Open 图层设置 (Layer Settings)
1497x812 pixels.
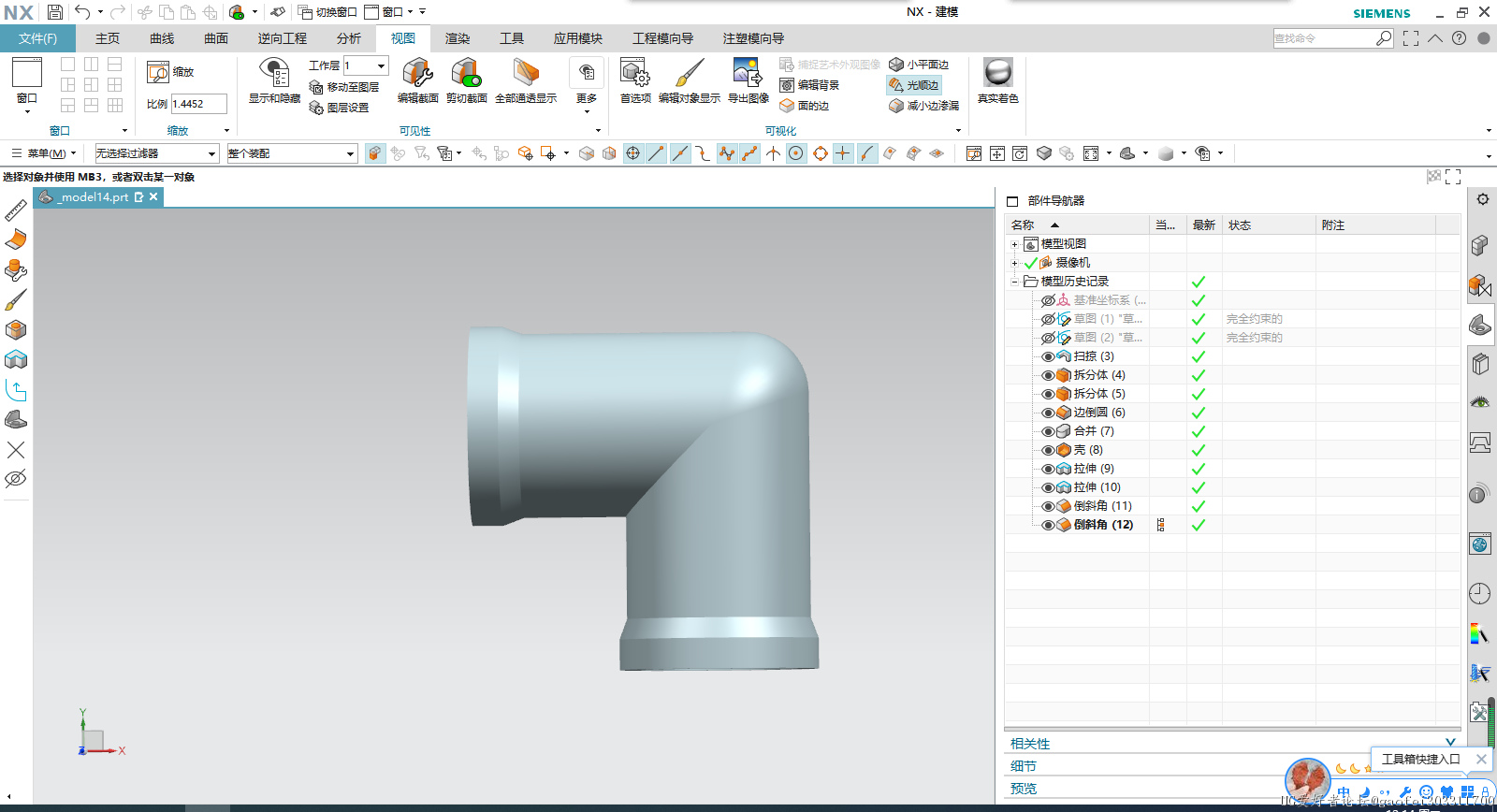click(339, 108)
